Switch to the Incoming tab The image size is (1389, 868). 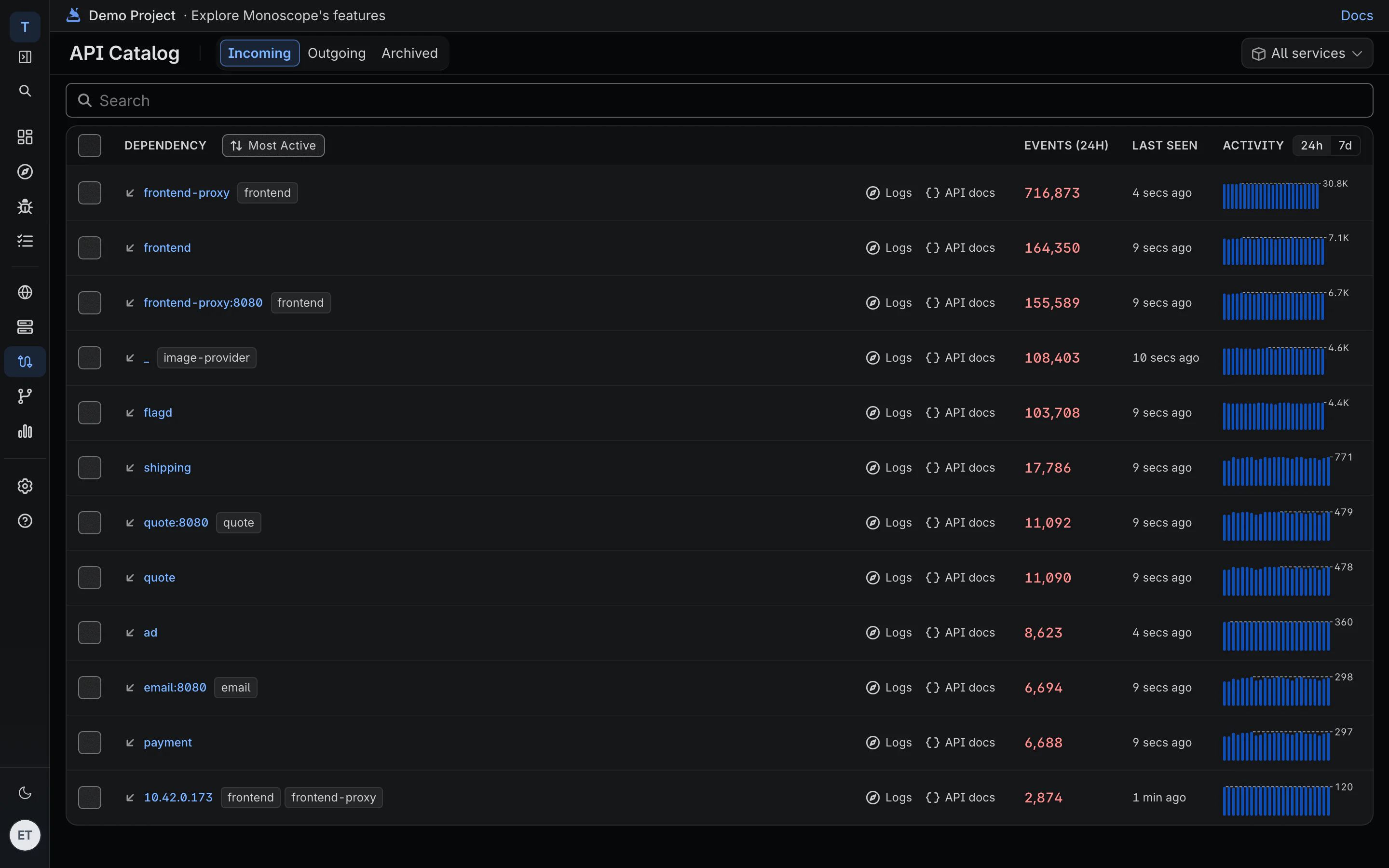(x=259, y=54)
